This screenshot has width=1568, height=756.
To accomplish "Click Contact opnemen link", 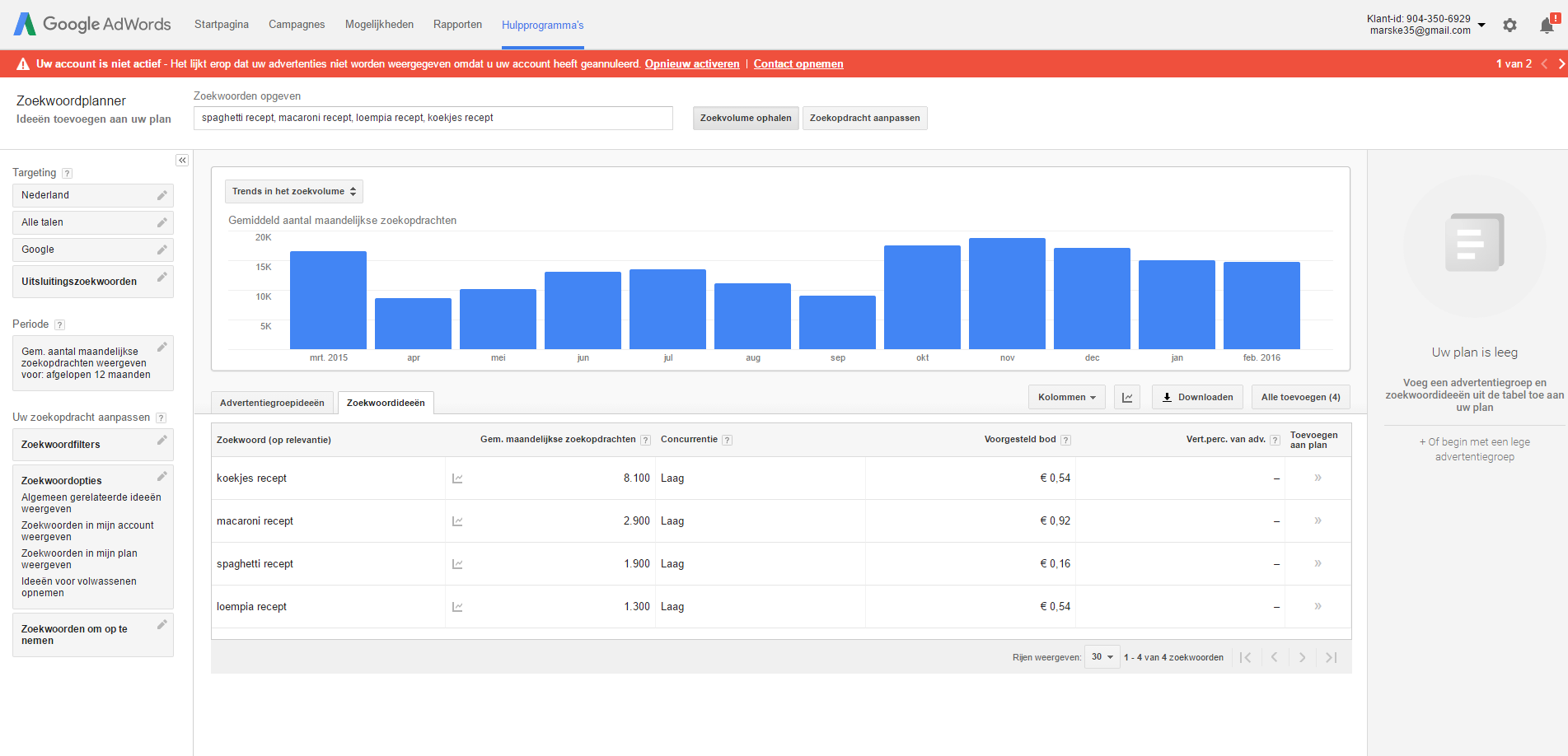I will click(x=798, y=64).
